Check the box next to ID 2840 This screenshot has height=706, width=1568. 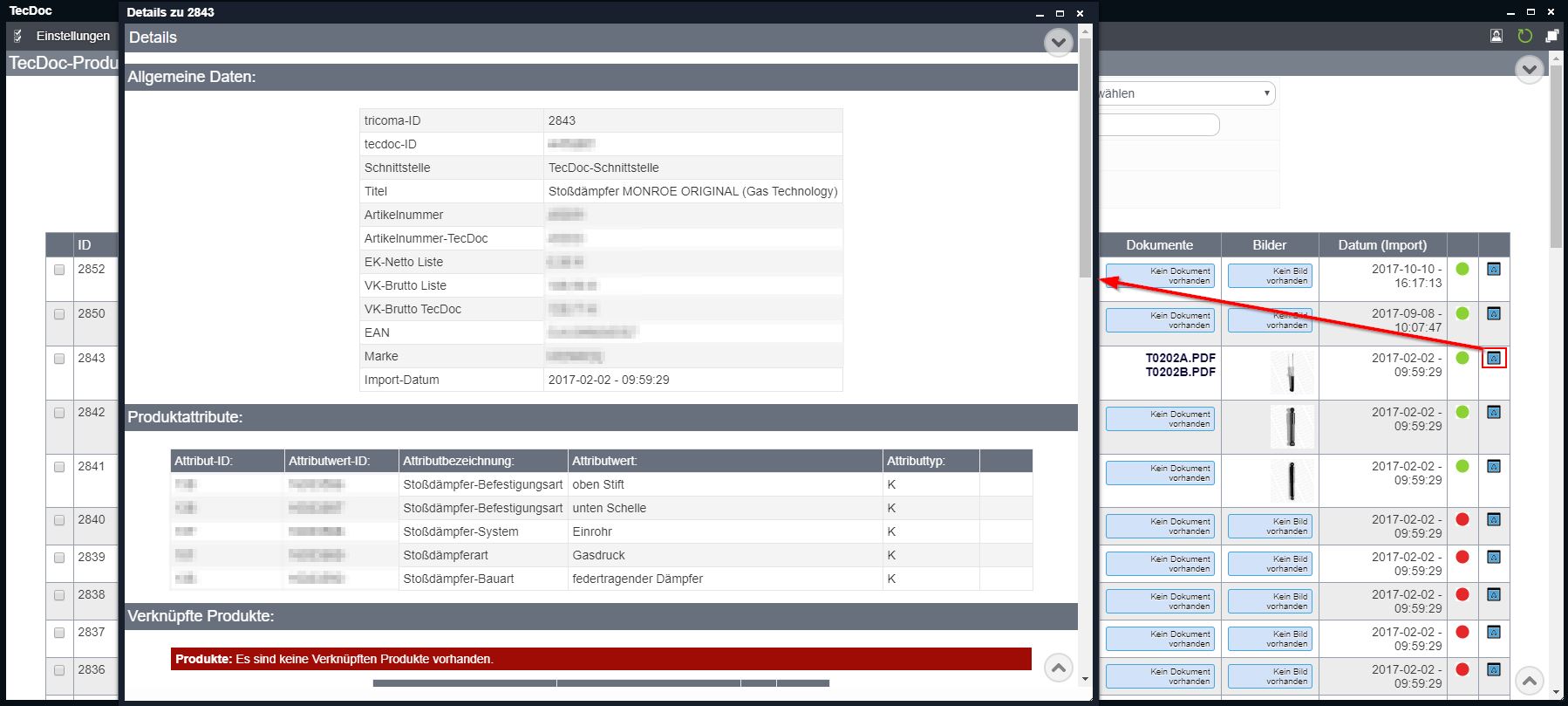[x=59, y=520]
